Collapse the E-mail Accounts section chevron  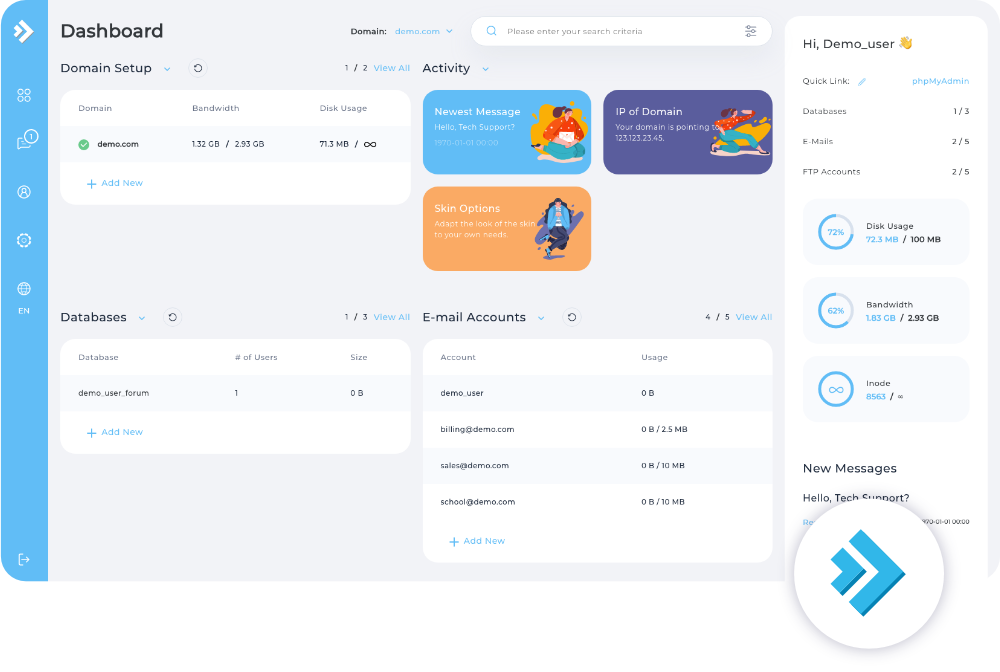541,317
